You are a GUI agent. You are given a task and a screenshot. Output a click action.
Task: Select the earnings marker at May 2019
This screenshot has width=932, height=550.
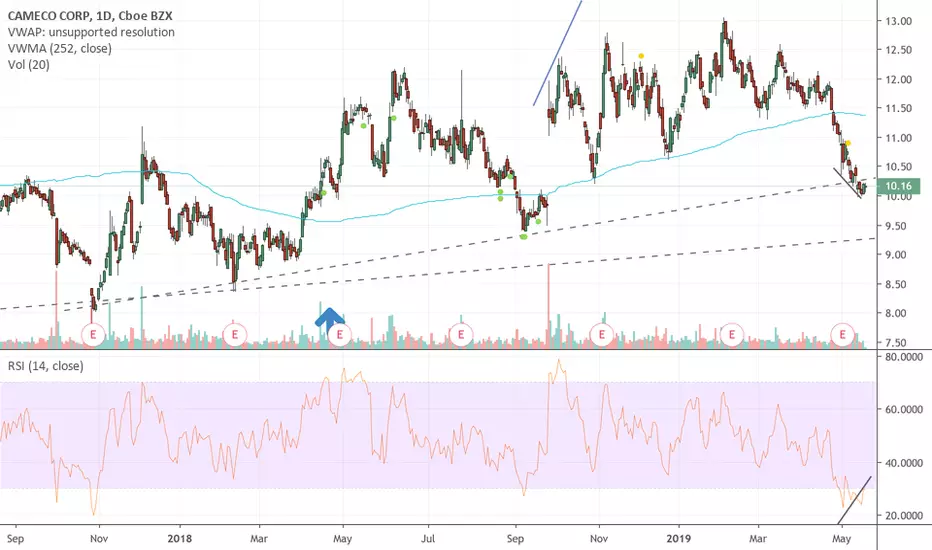842,335
